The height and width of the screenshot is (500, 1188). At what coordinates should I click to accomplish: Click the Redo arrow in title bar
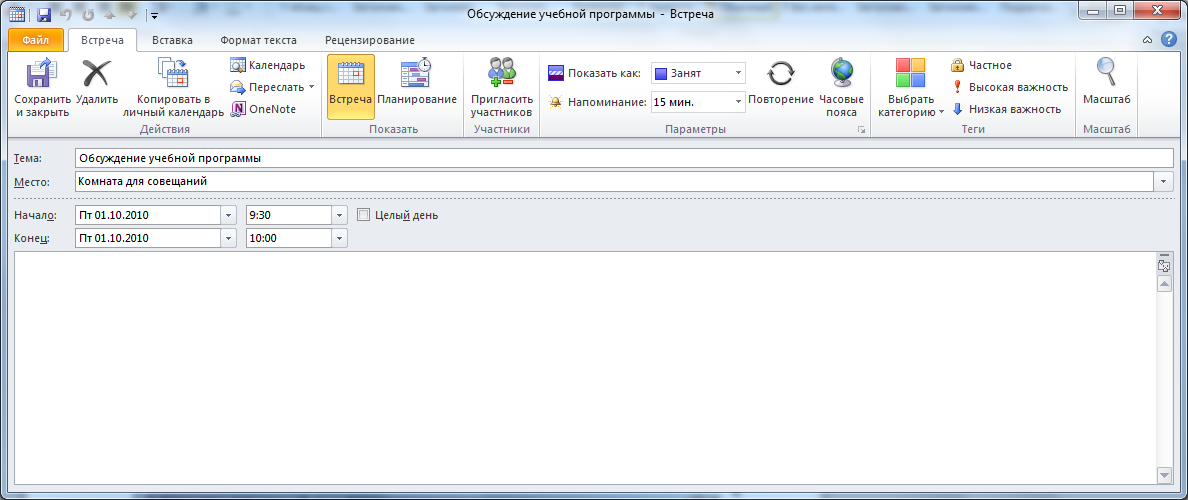pyautogui.click(x=88, y=14)
